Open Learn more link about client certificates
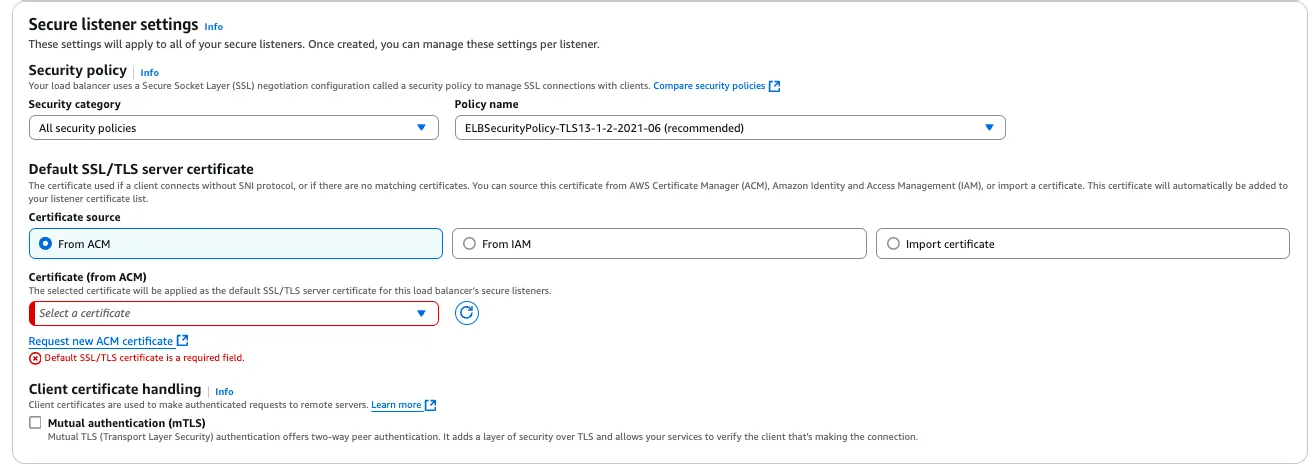1308x470 pixels. click(x=396, y=405)
